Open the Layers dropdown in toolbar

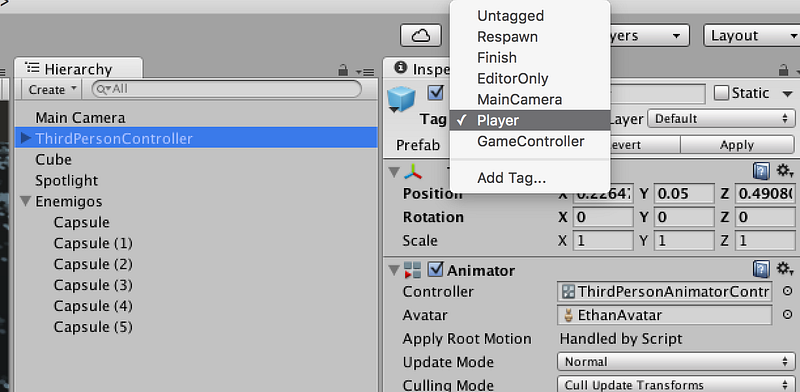(x=649, y=36)
